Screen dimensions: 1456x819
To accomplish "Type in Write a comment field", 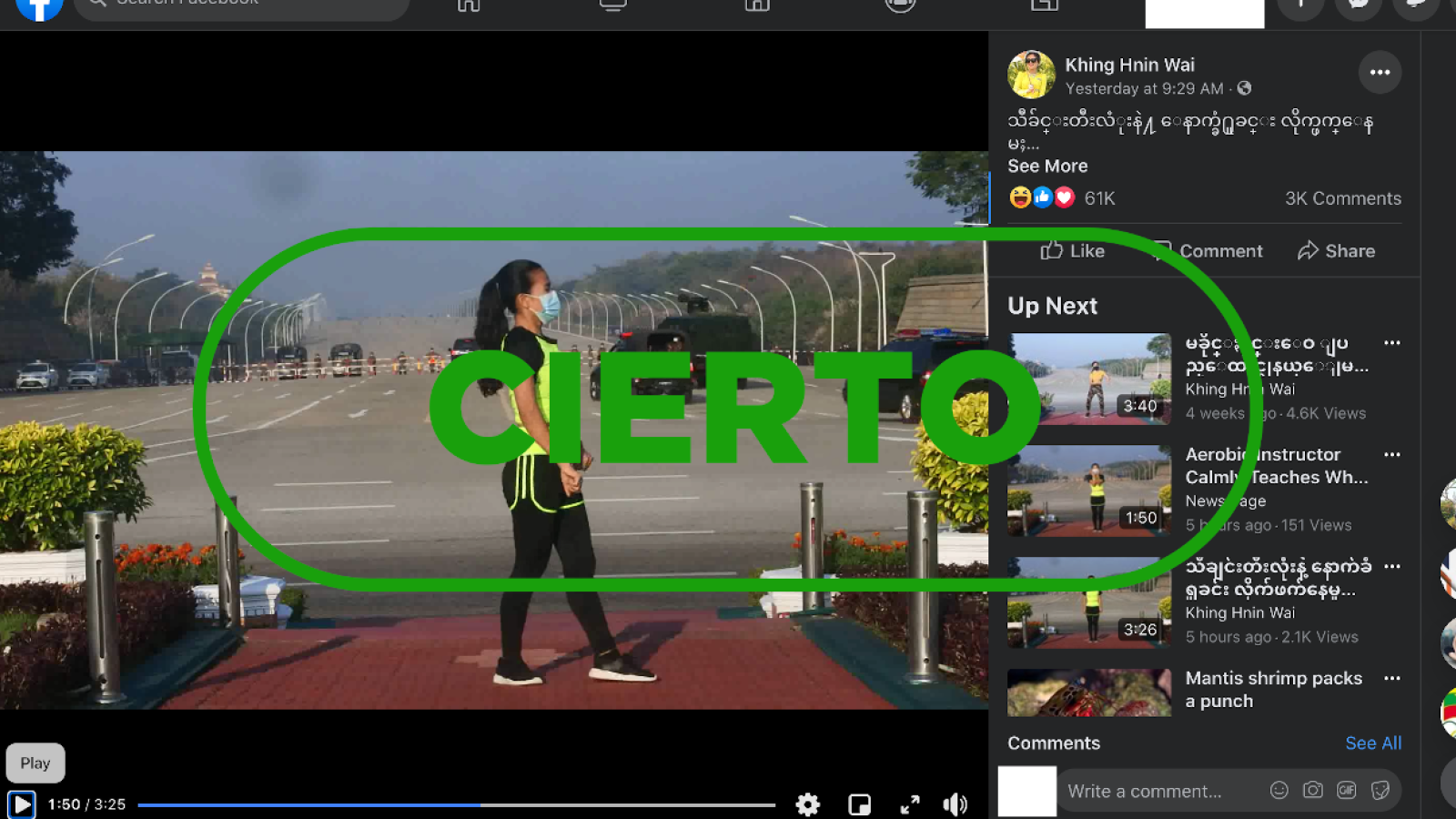I will pyautogui.click(x=1156, y=792).
